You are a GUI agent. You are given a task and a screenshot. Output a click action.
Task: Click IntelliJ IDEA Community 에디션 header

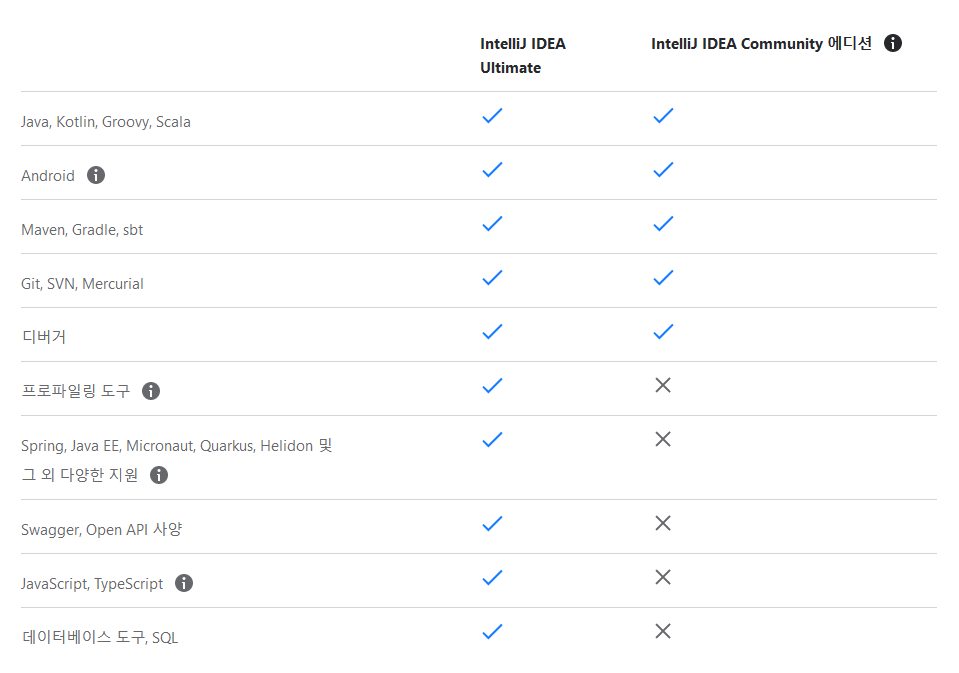pos(761,44)
